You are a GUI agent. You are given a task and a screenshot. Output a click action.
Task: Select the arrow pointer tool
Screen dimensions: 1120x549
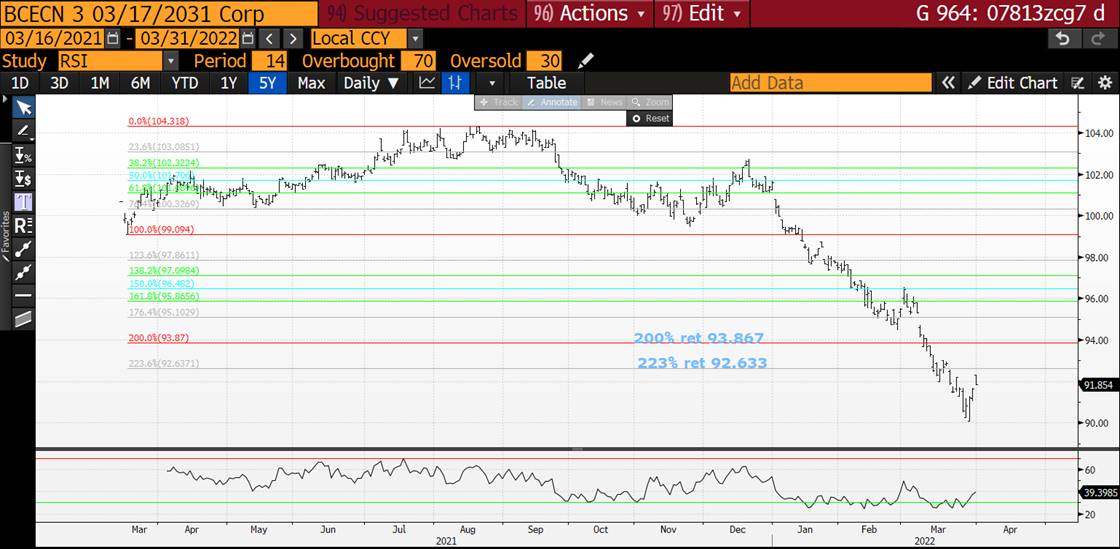[x=24, y=108]
